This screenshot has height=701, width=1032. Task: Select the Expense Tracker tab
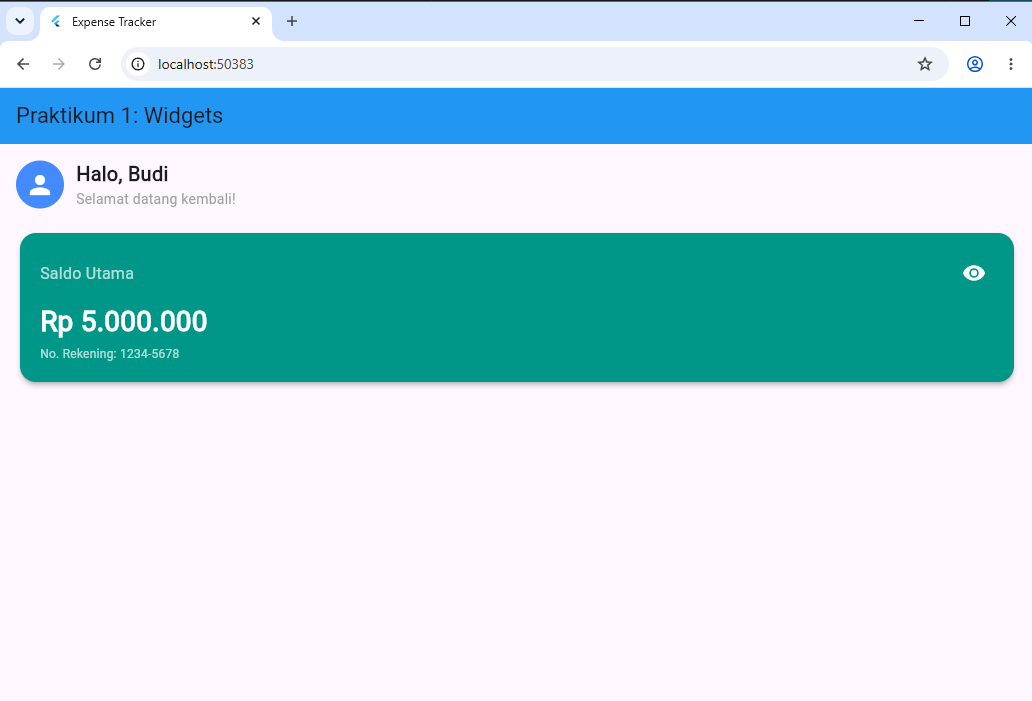pyautogui.click(x=156, y=22)
